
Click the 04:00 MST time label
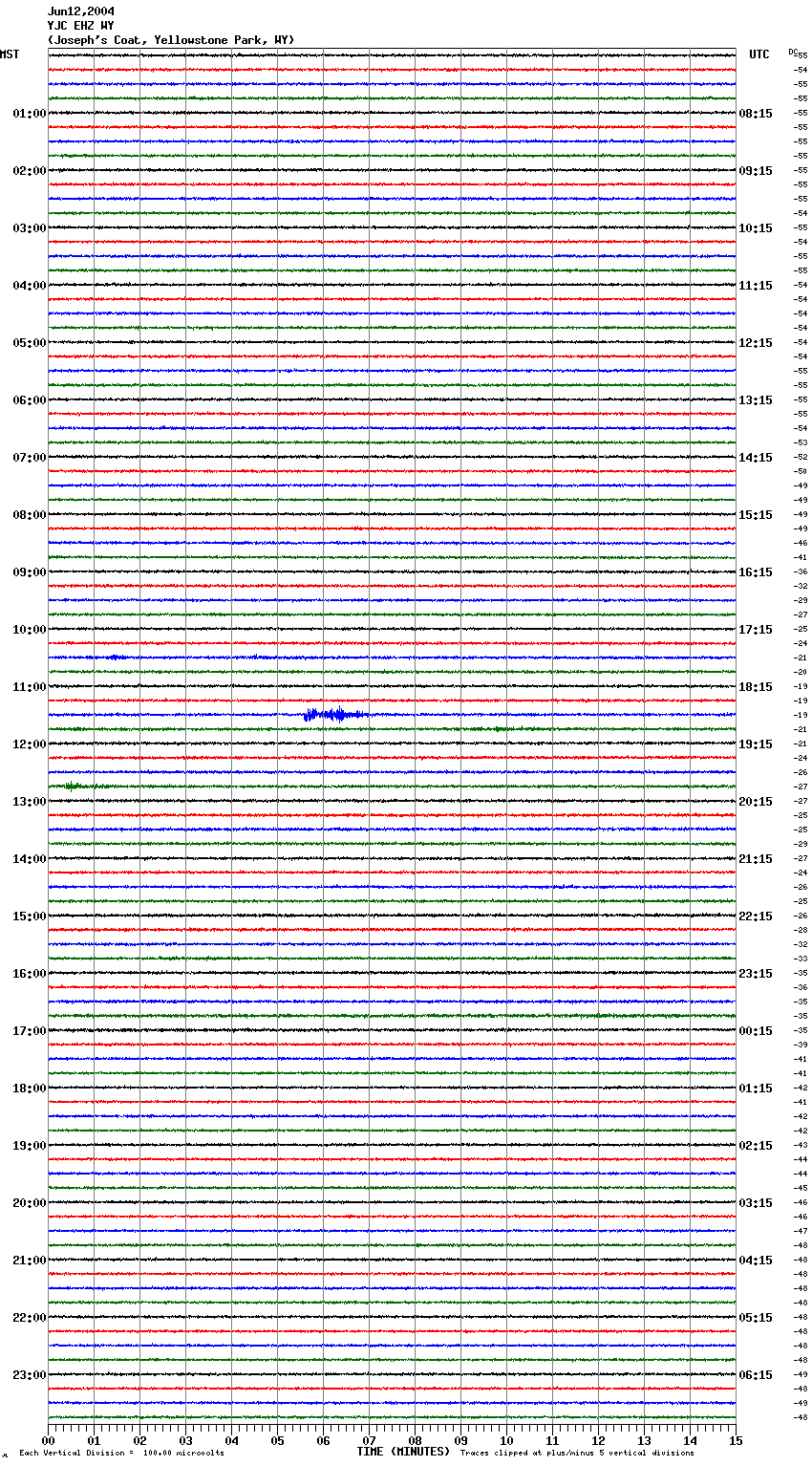click(x=30, y=286)
